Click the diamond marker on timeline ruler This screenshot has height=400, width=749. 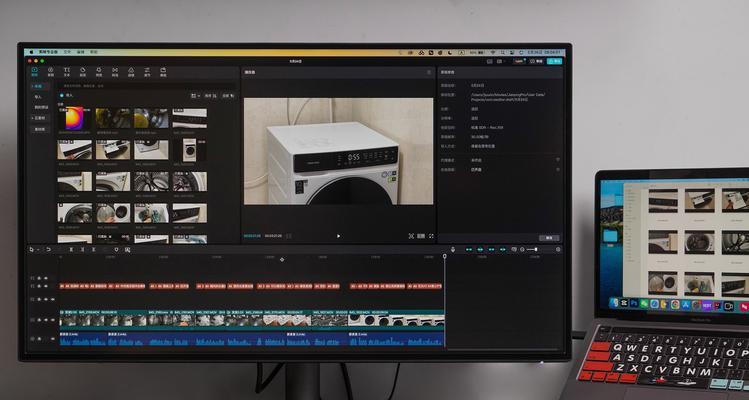282,259
